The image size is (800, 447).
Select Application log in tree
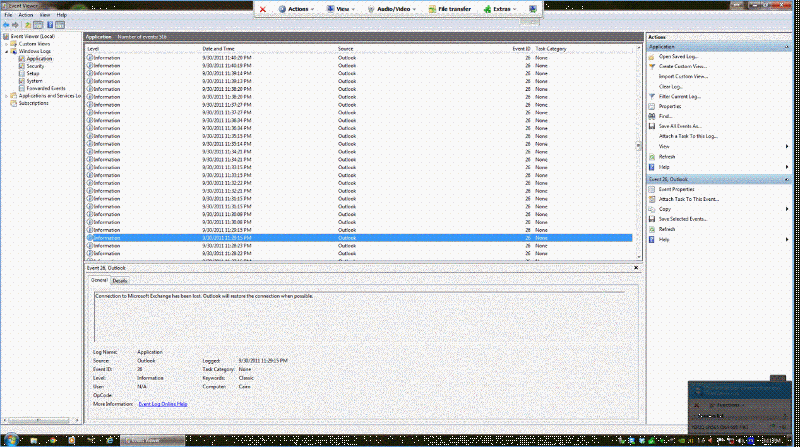39,59
